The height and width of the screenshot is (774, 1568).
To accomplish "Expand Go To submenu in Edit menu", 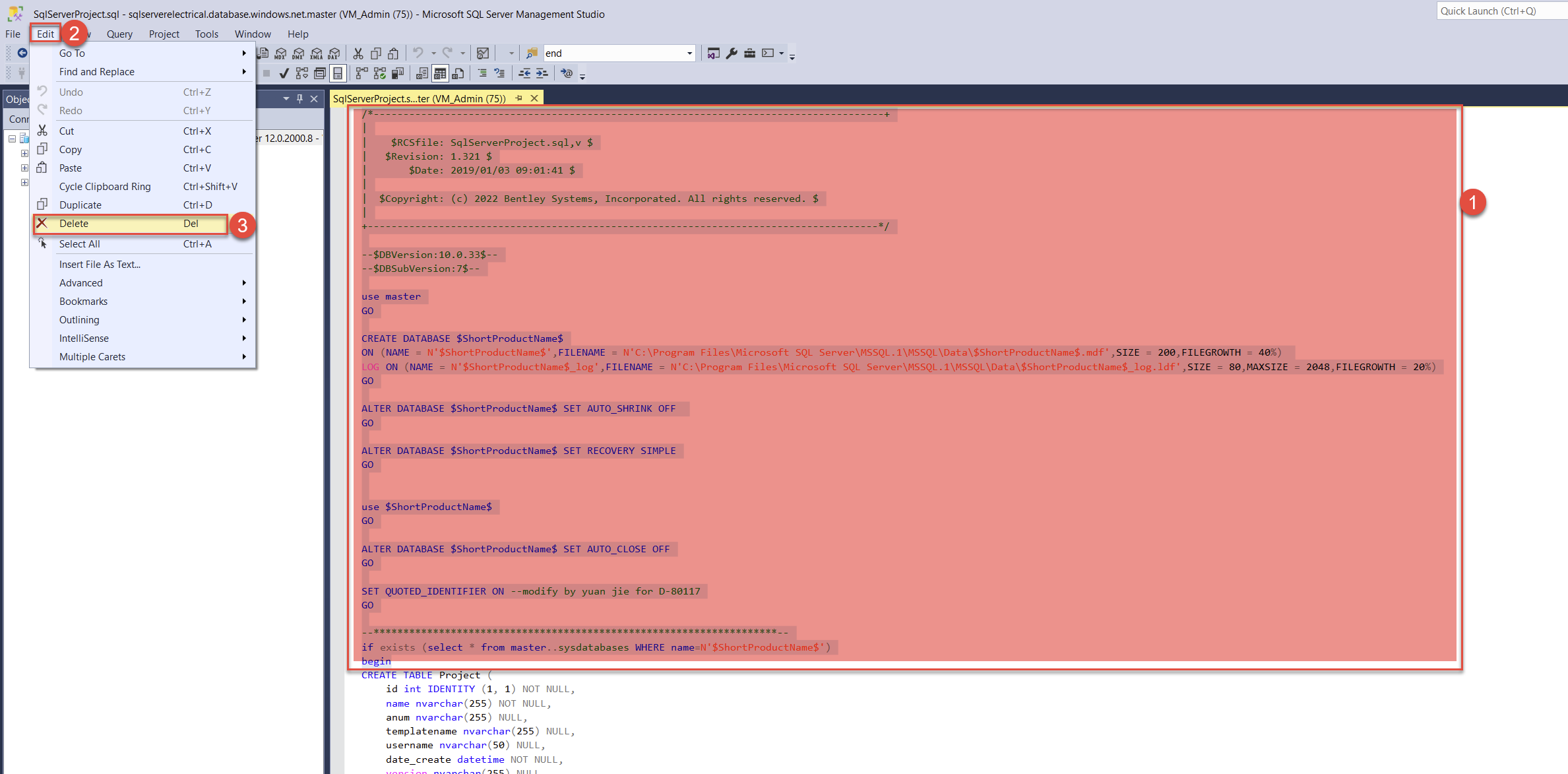I will pos(144,53).
